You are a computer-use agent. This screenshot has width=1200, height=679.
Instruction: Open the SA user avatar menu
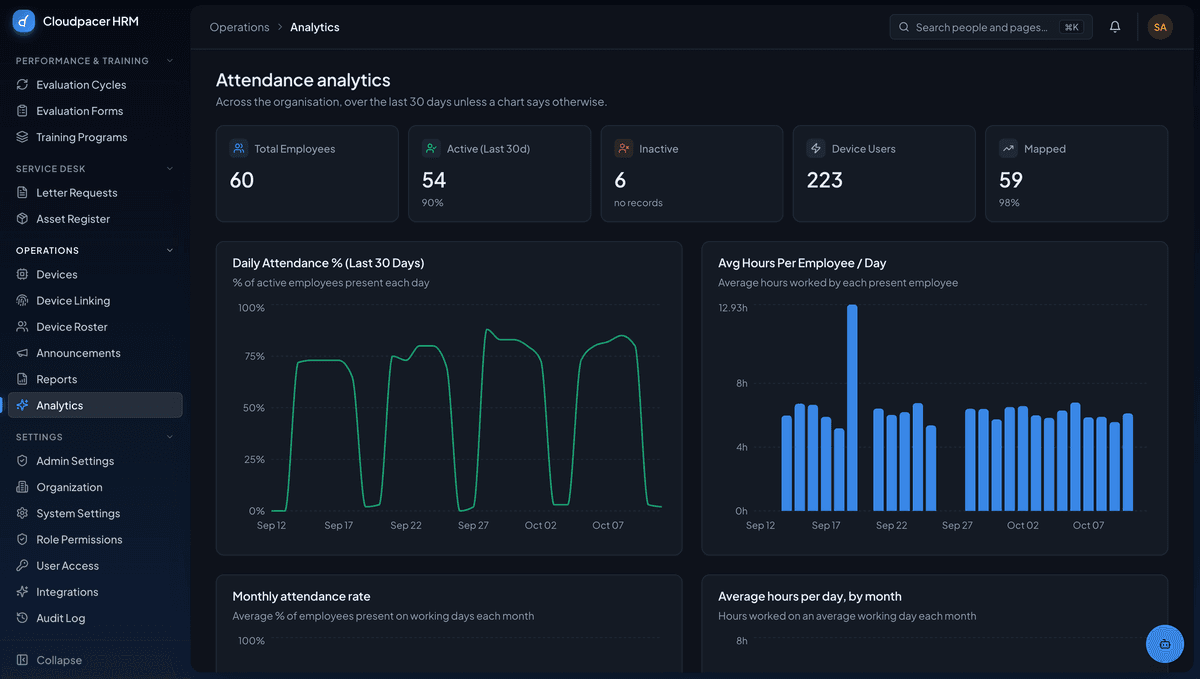1160,27
